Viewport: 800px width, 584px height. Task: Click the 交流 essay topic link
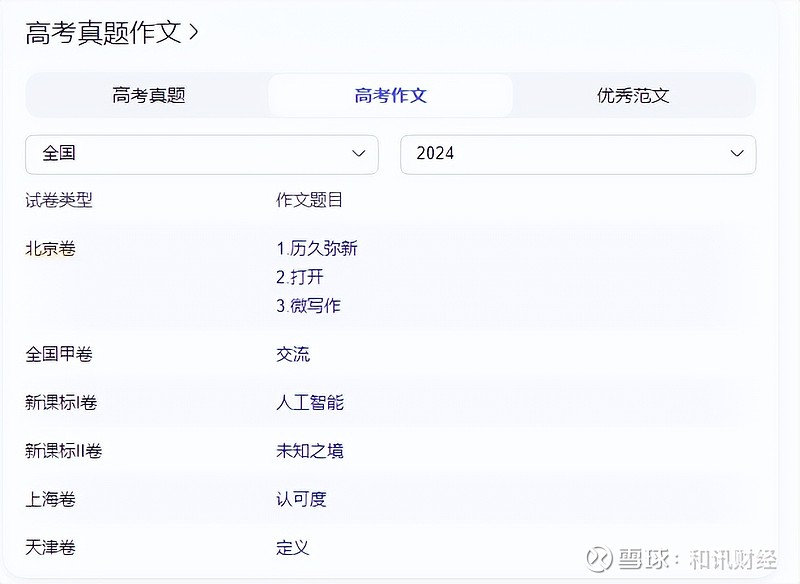(x=293, y=354)
